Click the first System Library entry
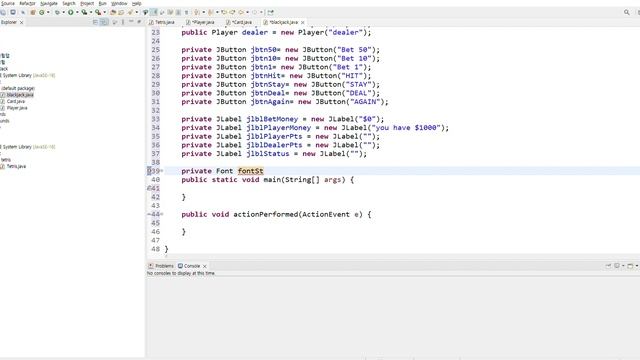640x360 pixels. click(29, 75)
